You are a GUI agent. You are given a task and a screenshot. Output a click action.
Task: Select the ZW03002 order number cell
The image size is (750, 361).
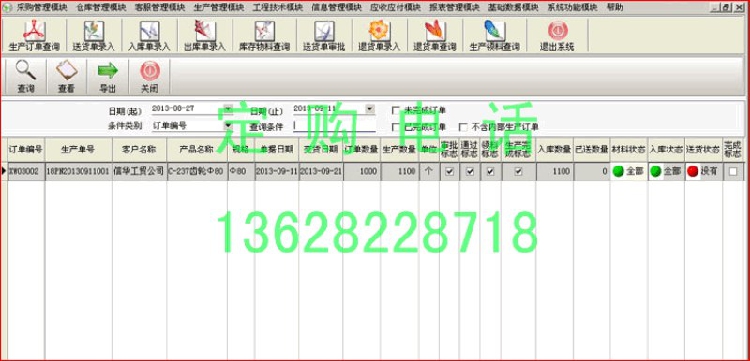pyautogui.click(x=26, y=172)
